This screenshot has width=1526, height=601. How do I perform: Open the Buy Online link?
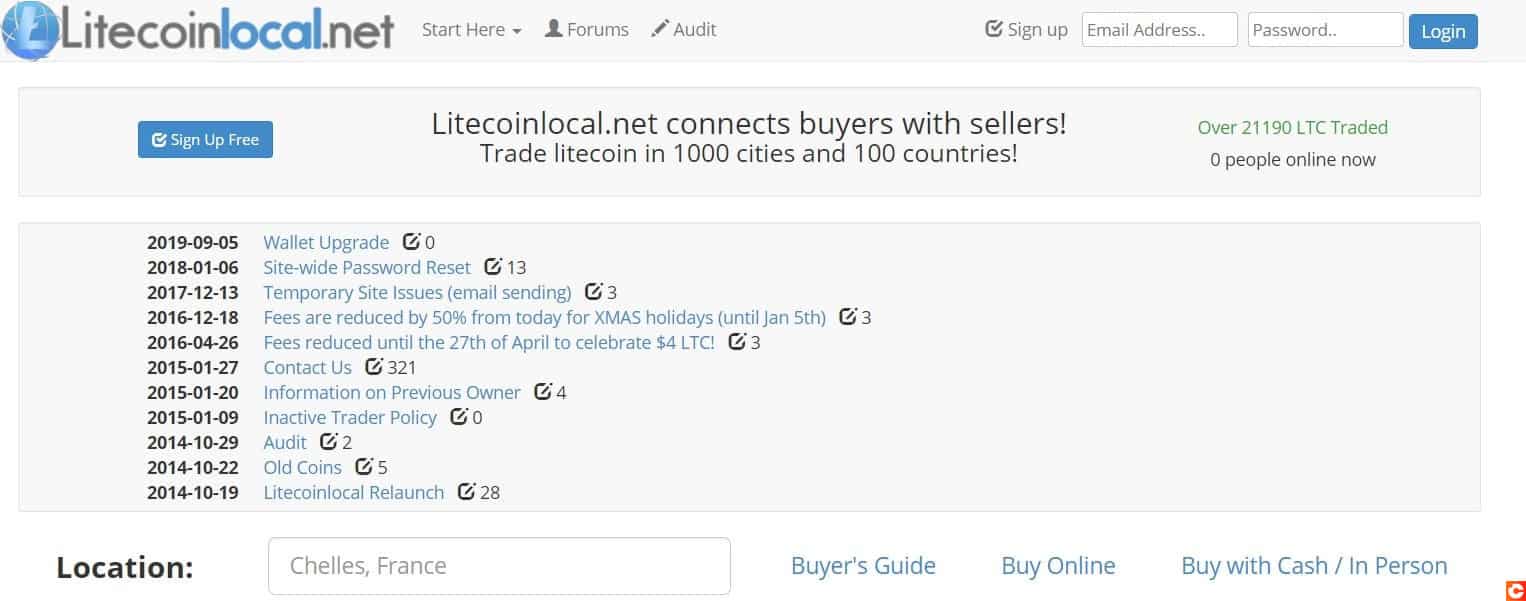point(1058,566)
